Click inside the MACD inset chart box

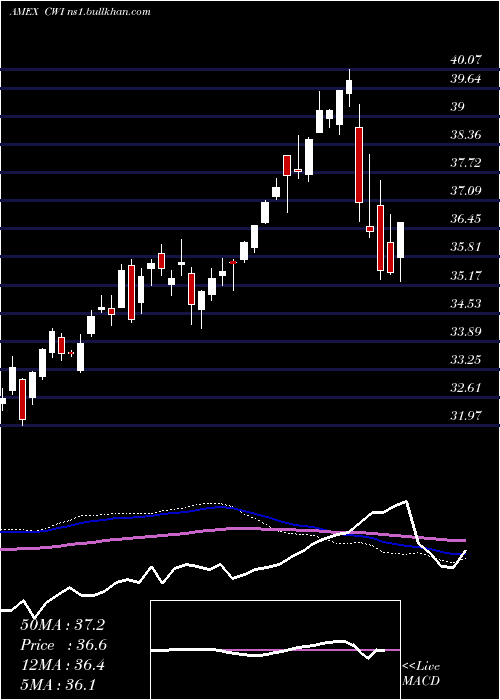275,650
